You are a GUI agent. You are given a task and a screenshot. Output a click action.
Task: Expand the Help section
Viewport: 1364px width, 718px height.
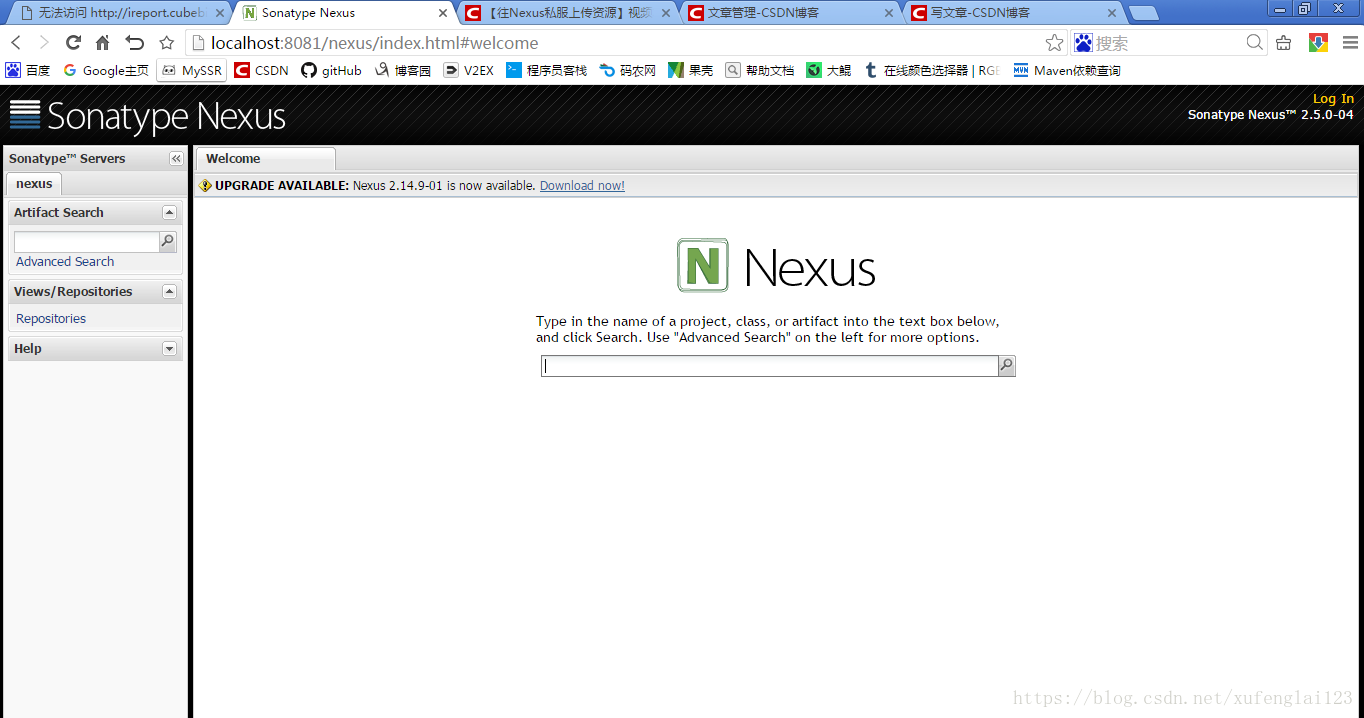[x=169, y=348]
